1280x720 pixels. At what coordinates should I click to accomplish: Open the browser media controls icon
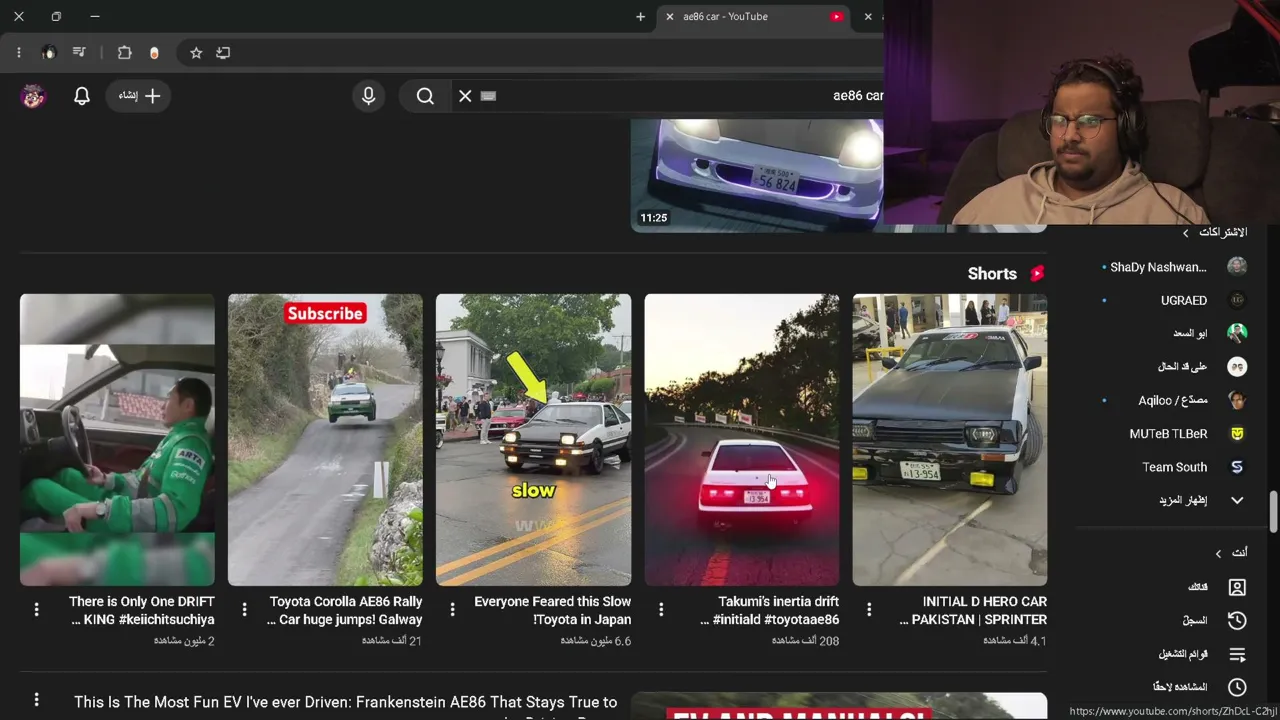click(79, 52)
